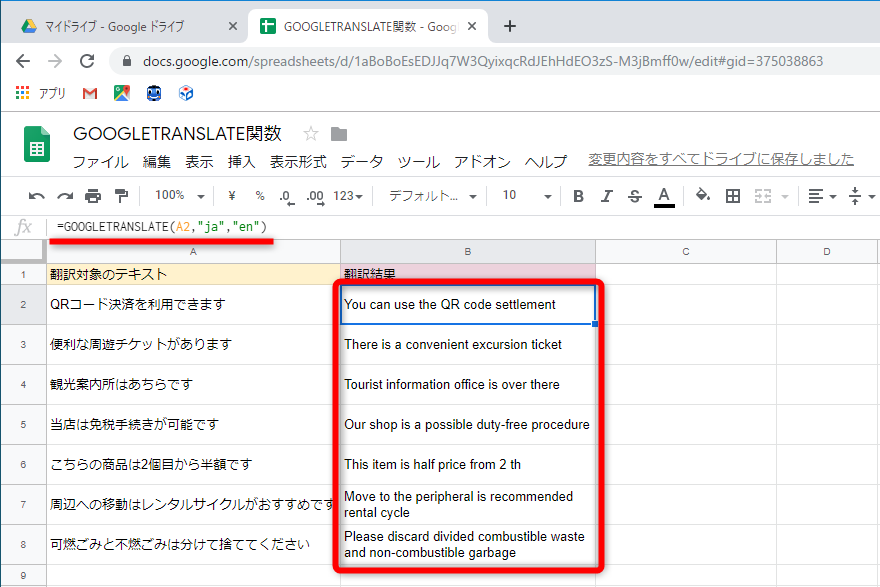880x587 pixels.
Task: Apply bold formatting to selected cell
Action: pos(578,196)
